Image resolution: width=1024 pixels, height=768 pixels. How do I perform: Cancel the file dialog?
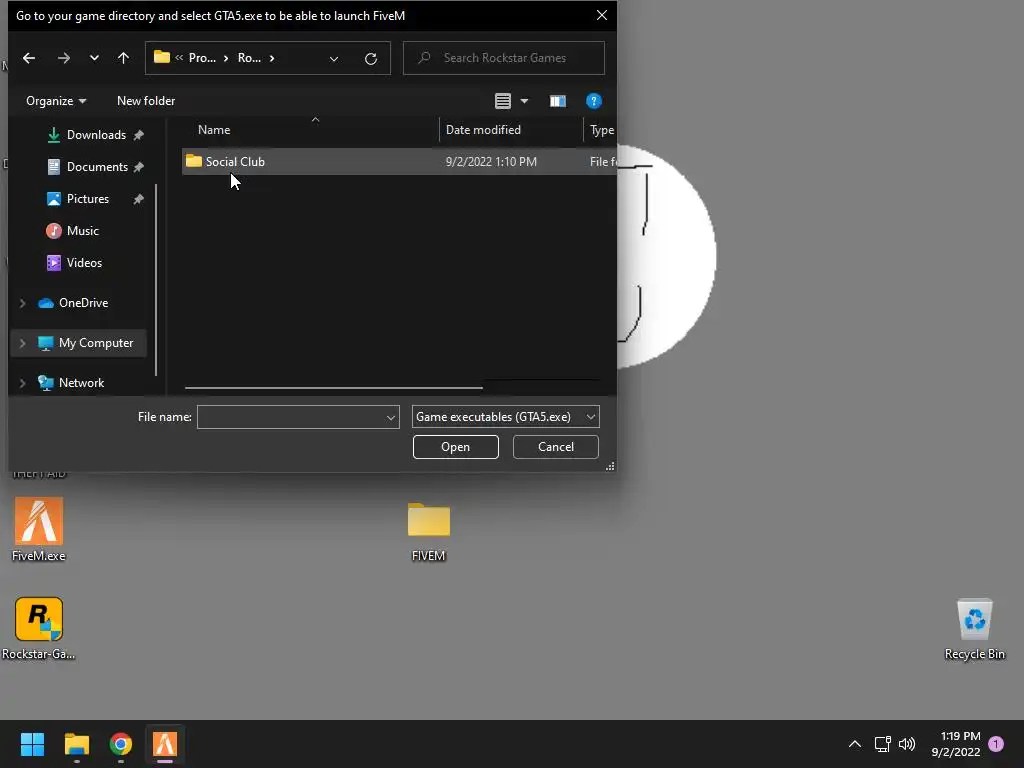pos(556,447)
